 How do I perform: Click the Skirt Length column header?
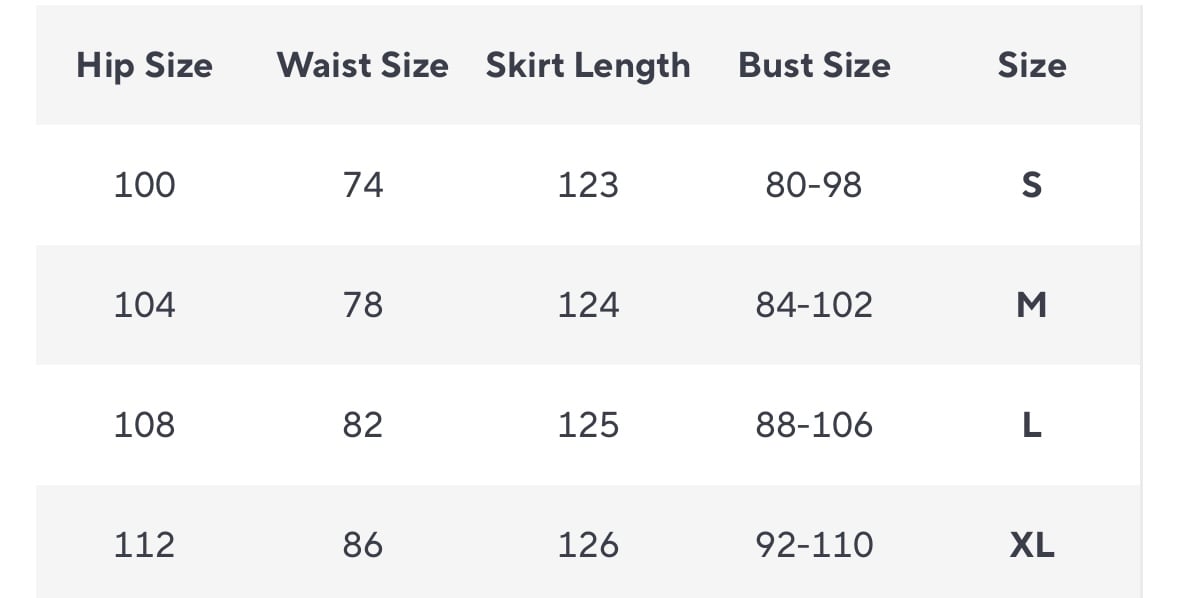[588, 66]
